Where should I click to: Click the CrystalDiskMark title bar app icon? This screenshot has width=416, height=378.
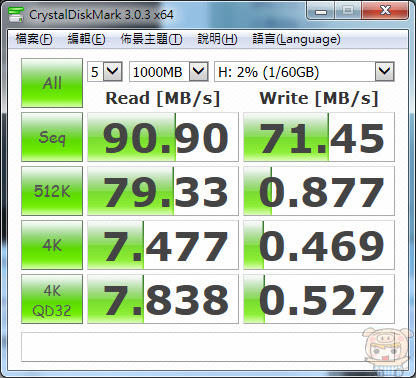[x=16, y=14]
